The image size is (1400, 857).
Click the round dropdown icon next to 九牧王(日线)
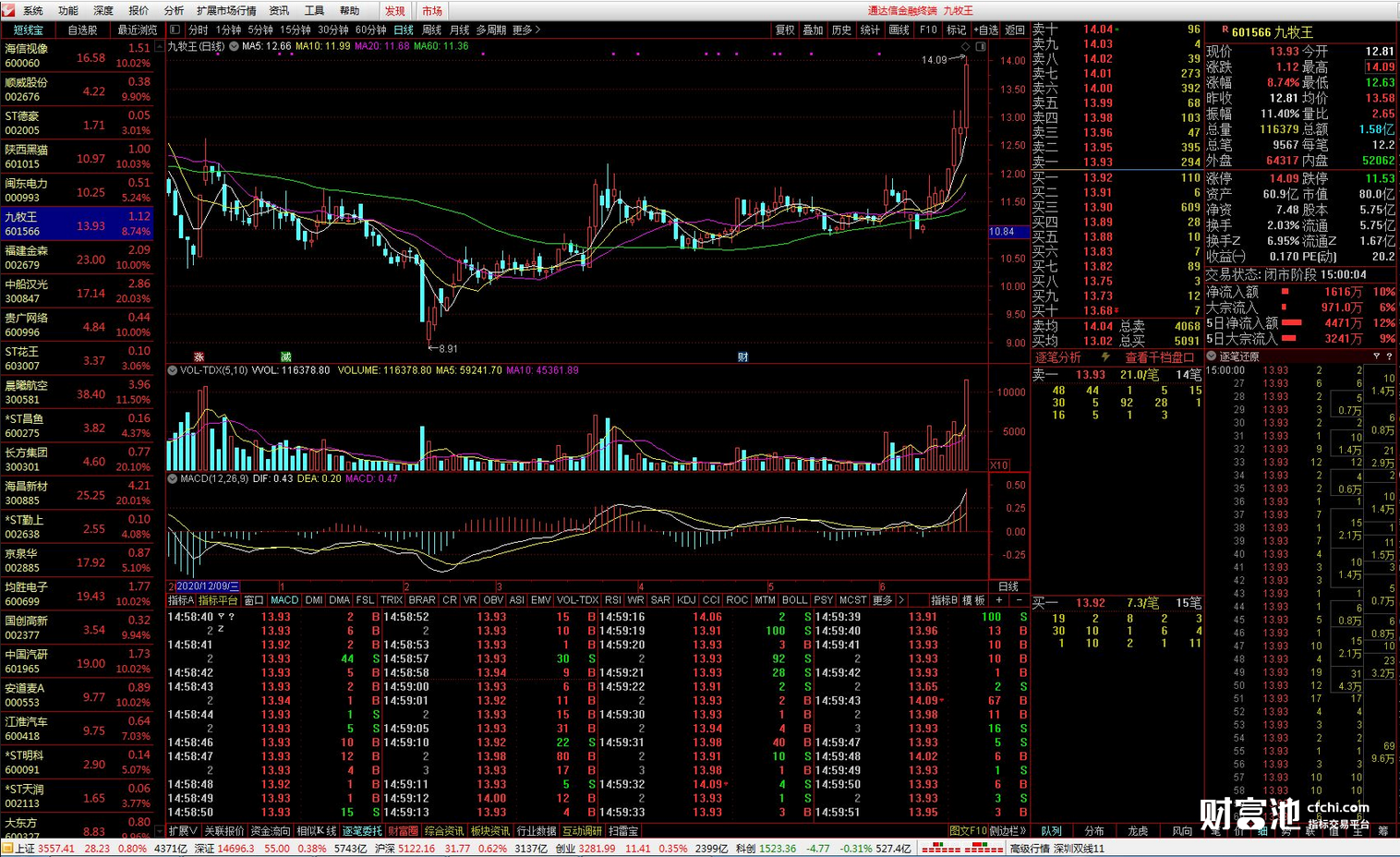coord(234,46)
